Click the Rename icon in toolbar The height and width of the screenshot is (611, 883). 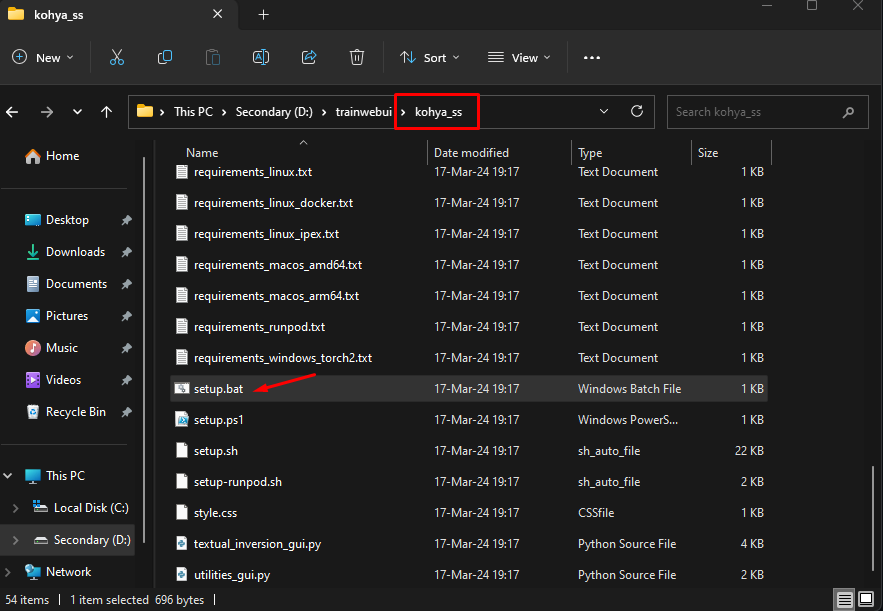(x=261, y=58)
